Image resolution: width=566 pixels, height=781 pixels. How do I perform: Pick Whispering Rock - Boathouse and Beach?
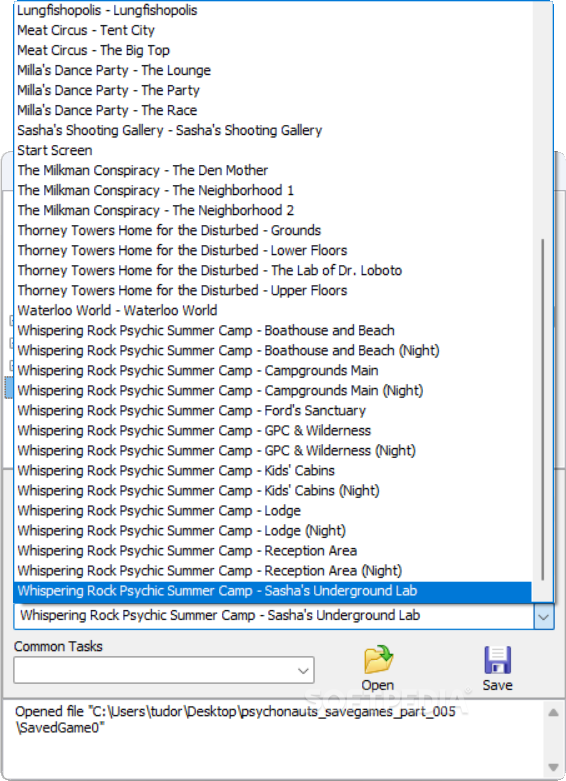pos(273,330)
